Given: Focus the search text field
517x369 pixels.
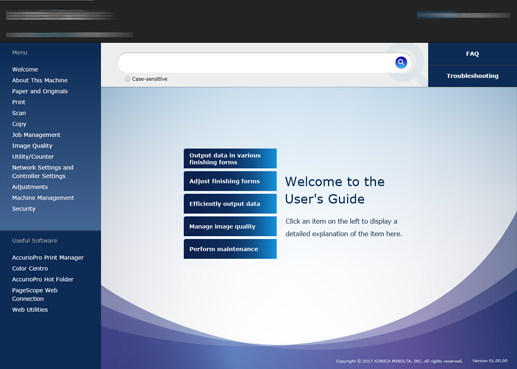Looking at the screenshot, I should pos(256,62).
